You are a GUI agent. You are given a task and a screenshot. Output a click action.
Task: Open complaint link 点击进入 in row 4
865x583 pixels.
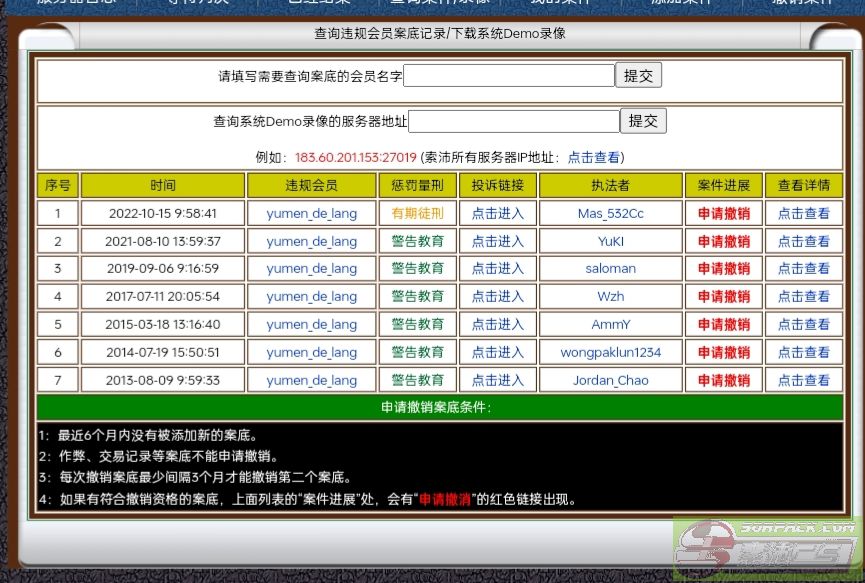(497, 297)
